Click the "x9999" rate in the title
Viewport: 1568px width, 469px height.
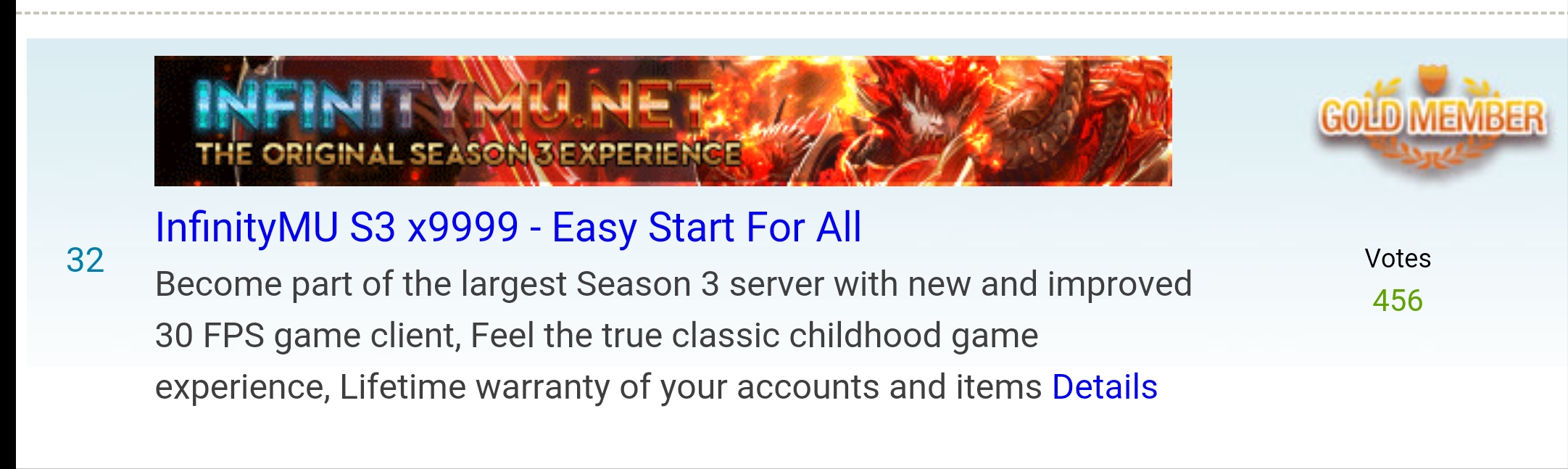click(463, 228)
